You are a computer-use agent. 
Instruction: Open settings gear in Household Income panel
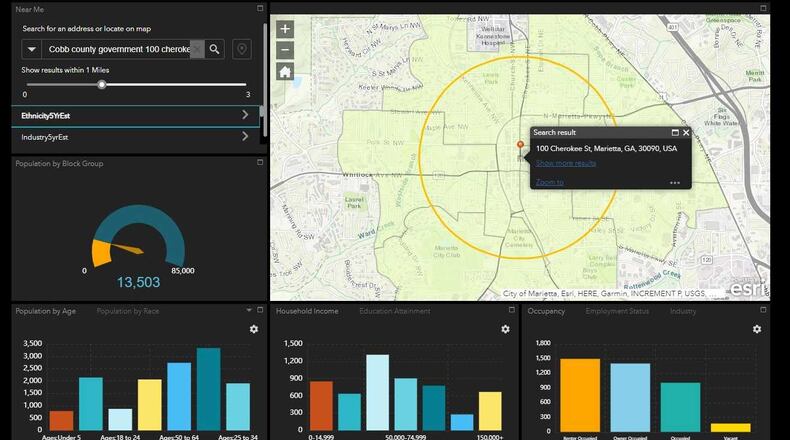pyautogui.click(x=505, y=329)
